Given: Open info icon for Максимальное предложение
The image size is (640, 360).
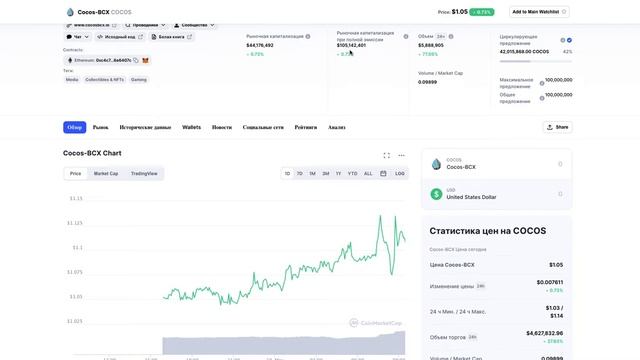Looking at the screenshot, I should [542, 83].
